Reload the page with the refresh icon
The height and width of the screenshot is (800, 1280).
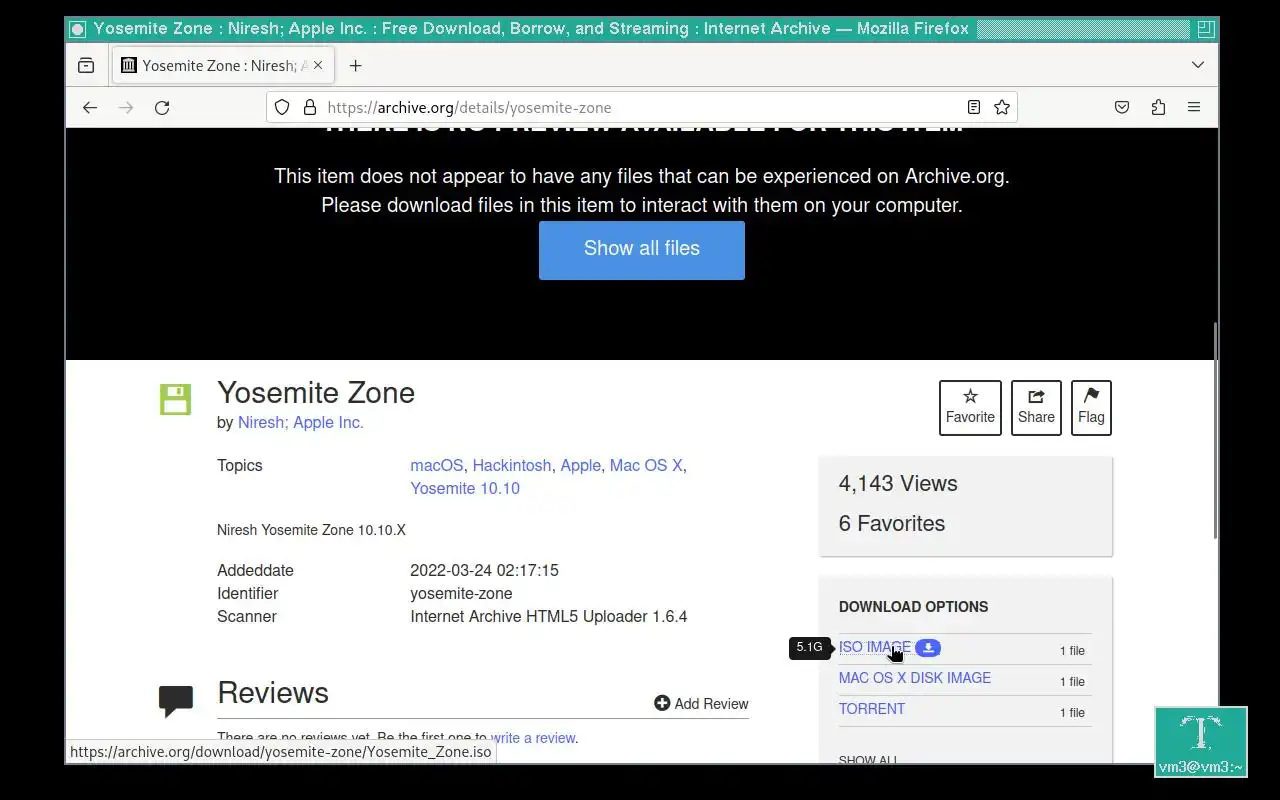[x=162, y=107]
